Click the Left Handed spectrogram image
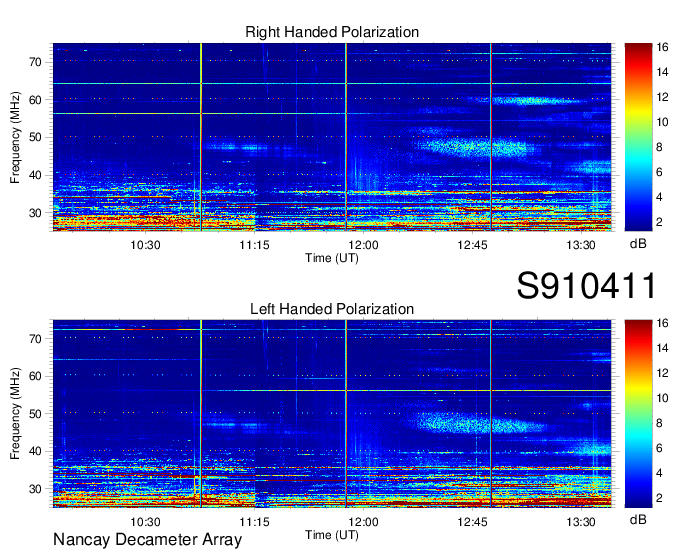 coord(332,413)
